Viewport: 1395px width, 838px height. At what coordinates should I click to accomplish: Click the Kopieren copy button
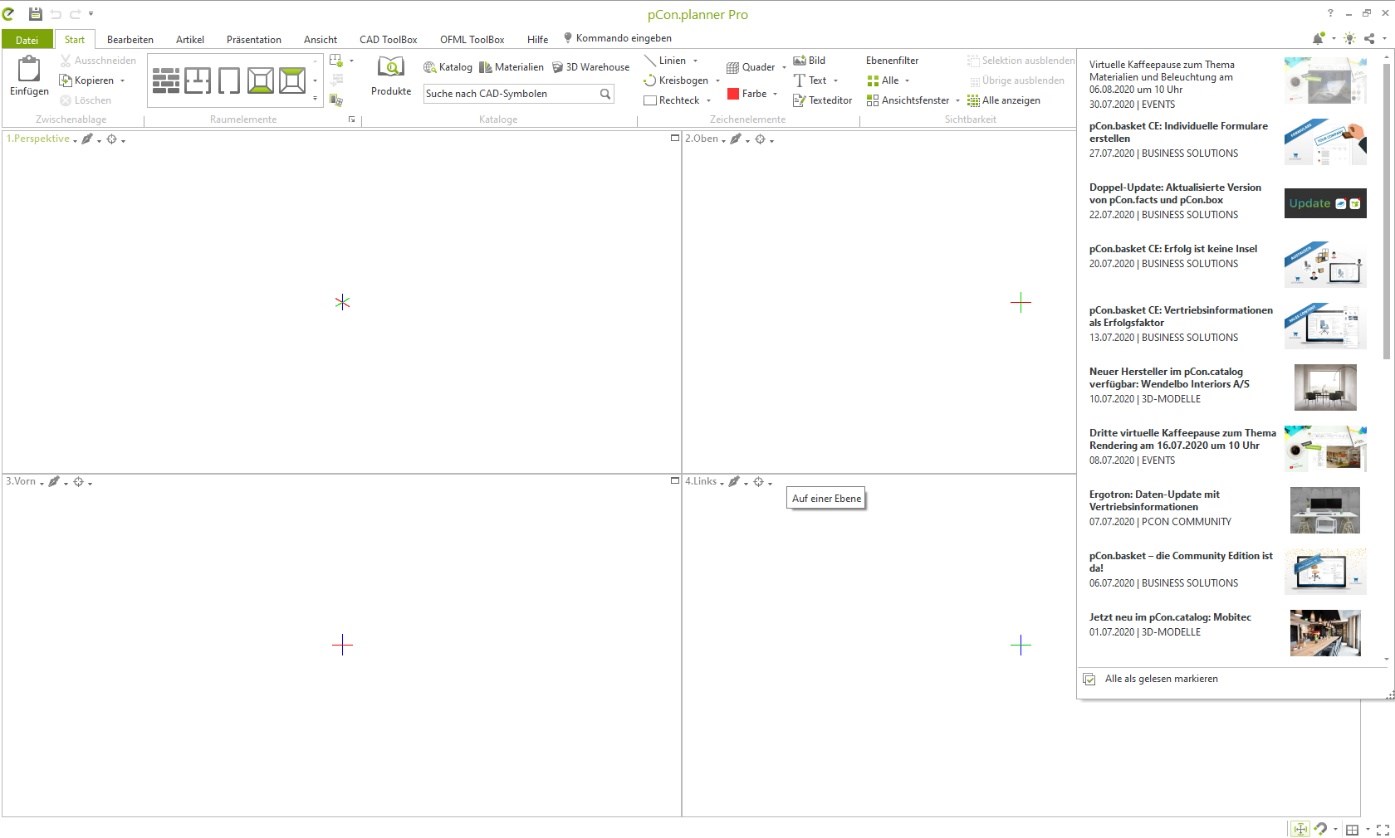point(86,80)
